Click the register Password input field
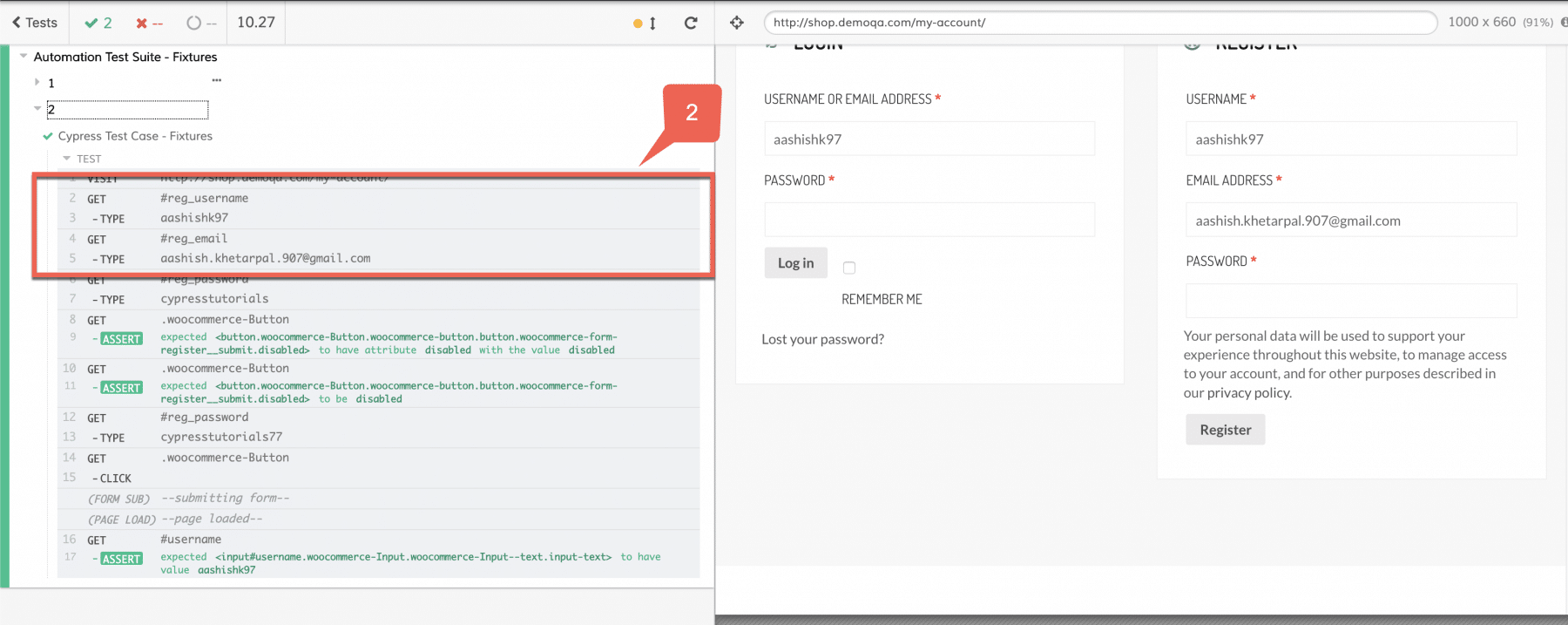This screenshot has height=625, width=1568. click(x=1350, y=302)
